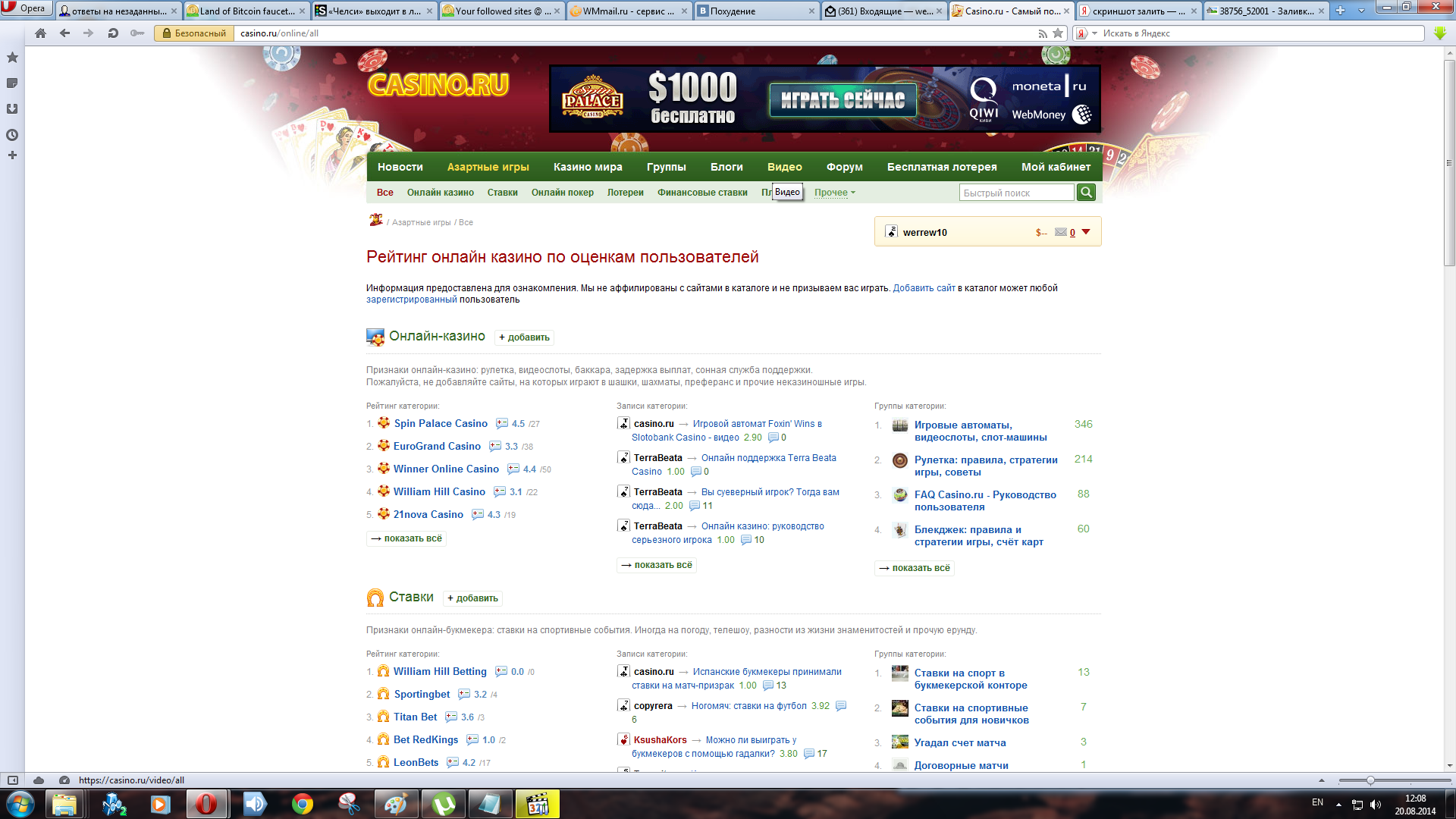The width and height of the screenshot is (1456, 819).
Task: Toggle the panel icon in status bar
Action: coord(13,780)
